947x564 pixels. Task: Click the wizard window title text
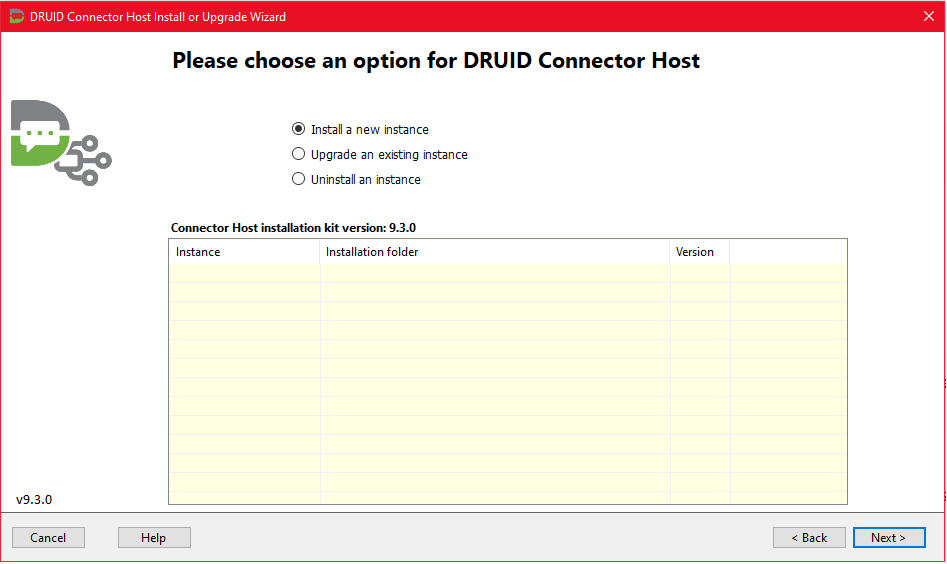pos(158,16)
